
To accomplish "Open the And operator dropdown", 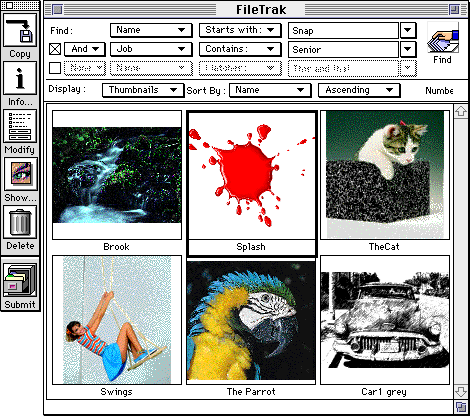I will [x=85, y=49].
